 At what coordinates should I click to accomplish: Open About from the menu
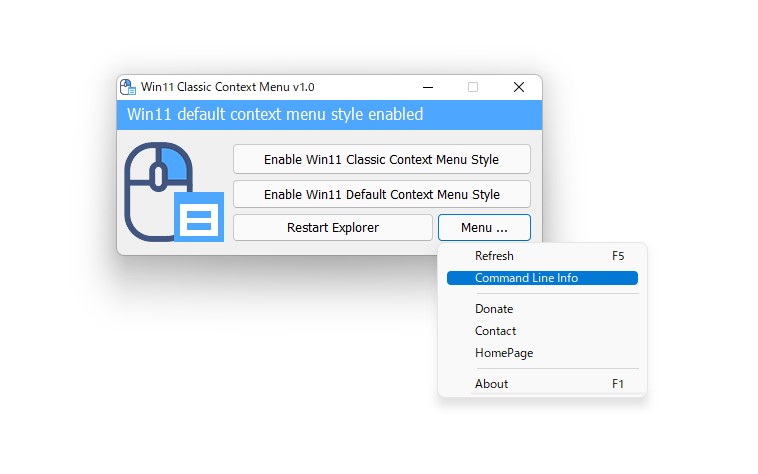[542, 384]
